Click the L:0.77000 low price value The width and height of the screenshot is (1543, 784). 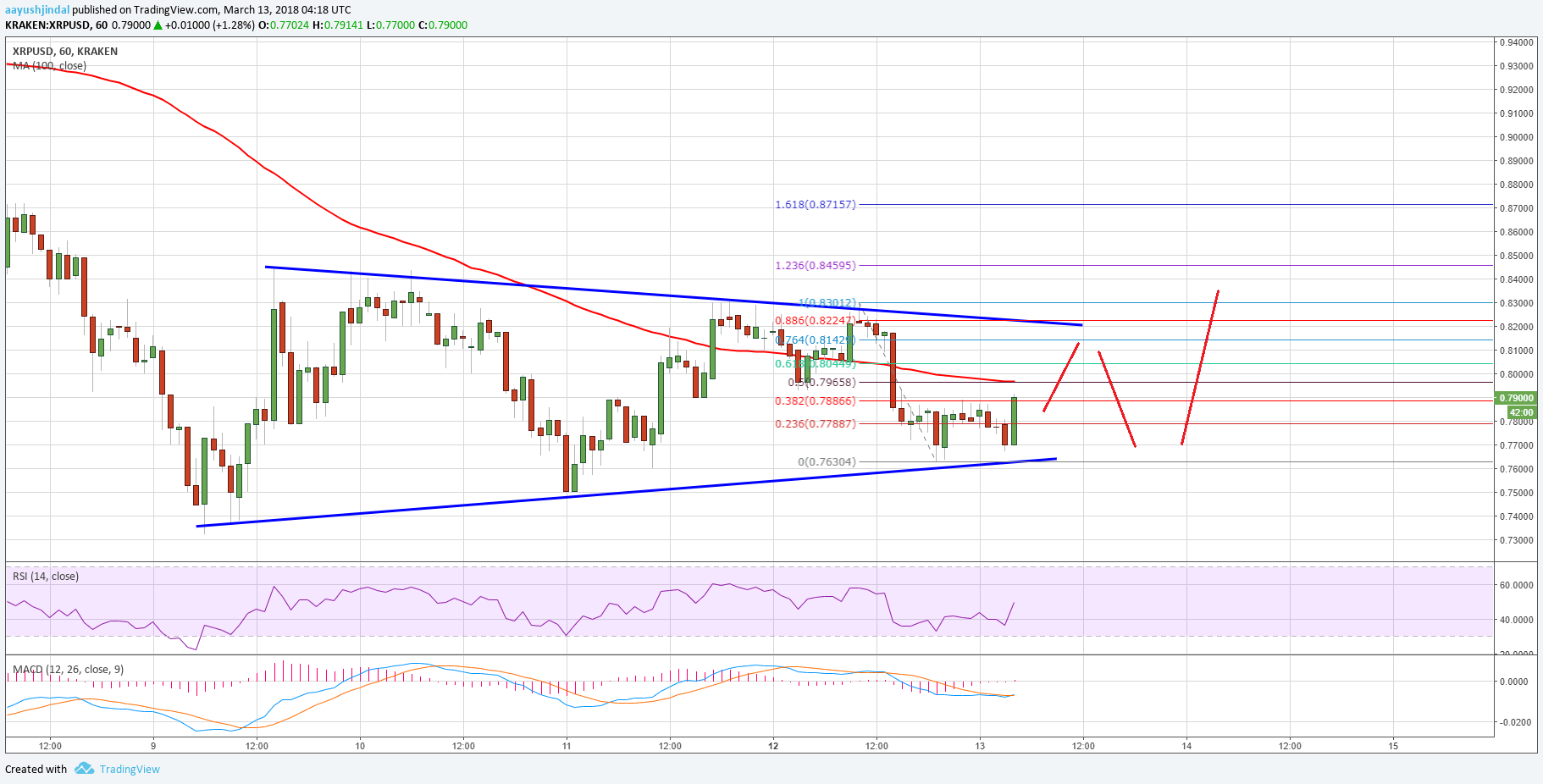[x=391, y=25]
